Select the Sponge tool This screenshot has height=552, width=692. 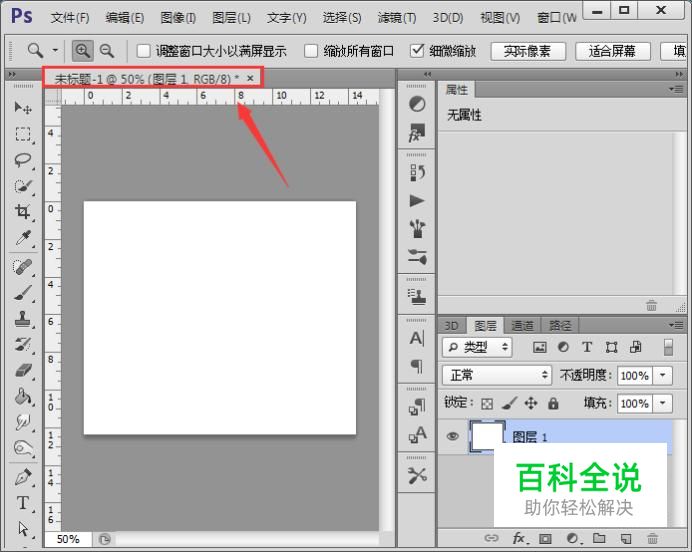click(23, 448)
